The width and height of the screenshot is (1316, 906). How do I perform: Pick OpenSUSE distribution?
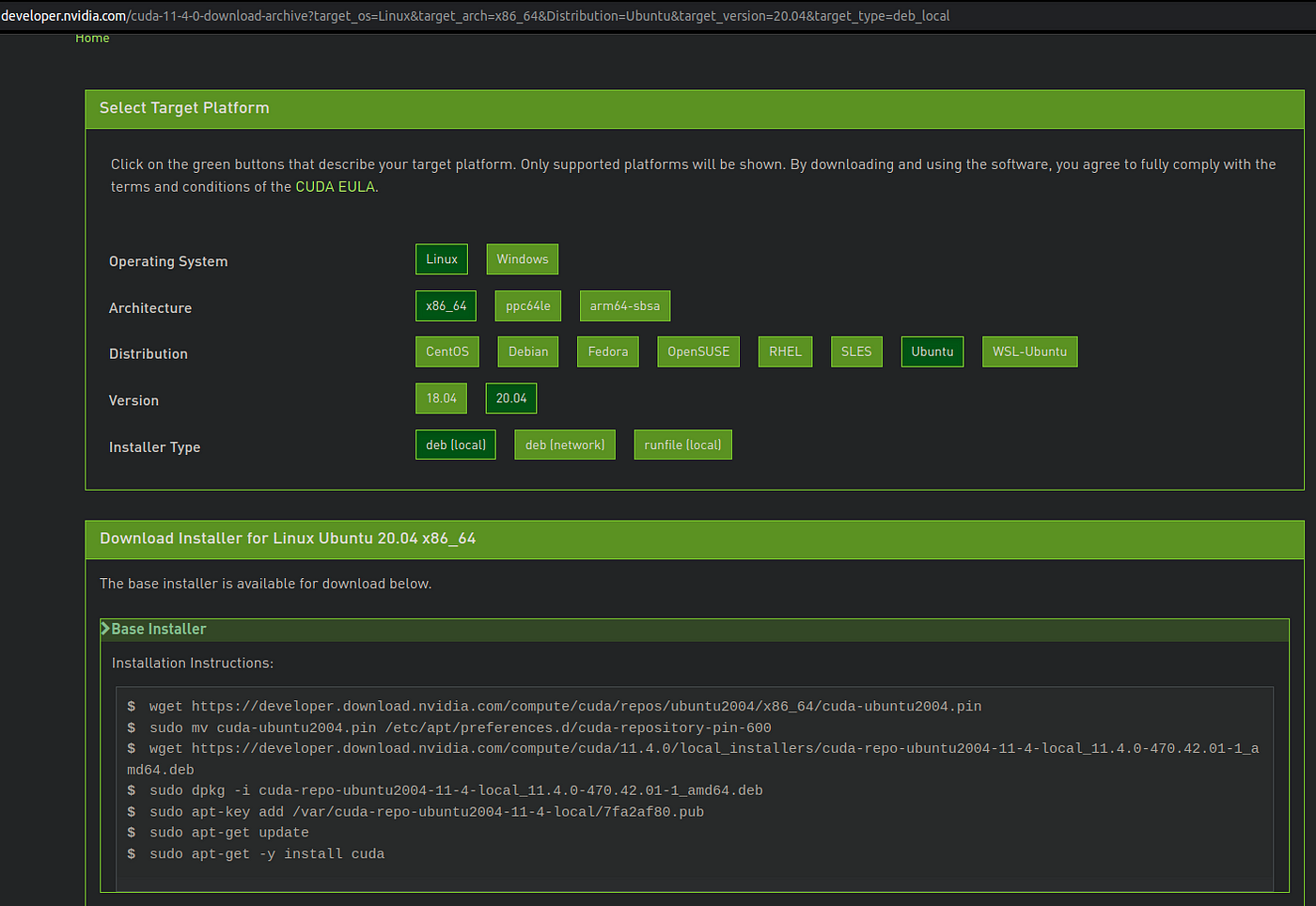coord(698,352)
